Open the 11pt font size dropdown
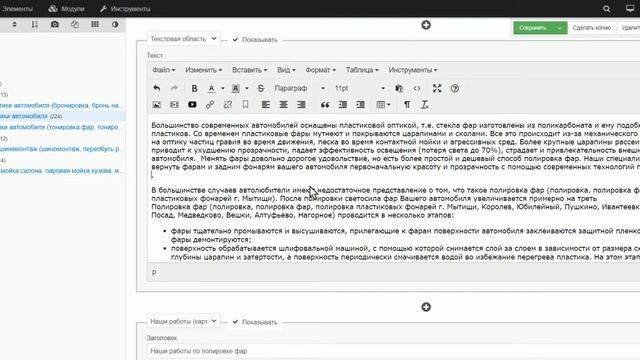Screen dimensions: 640x360 click(360, 88)
